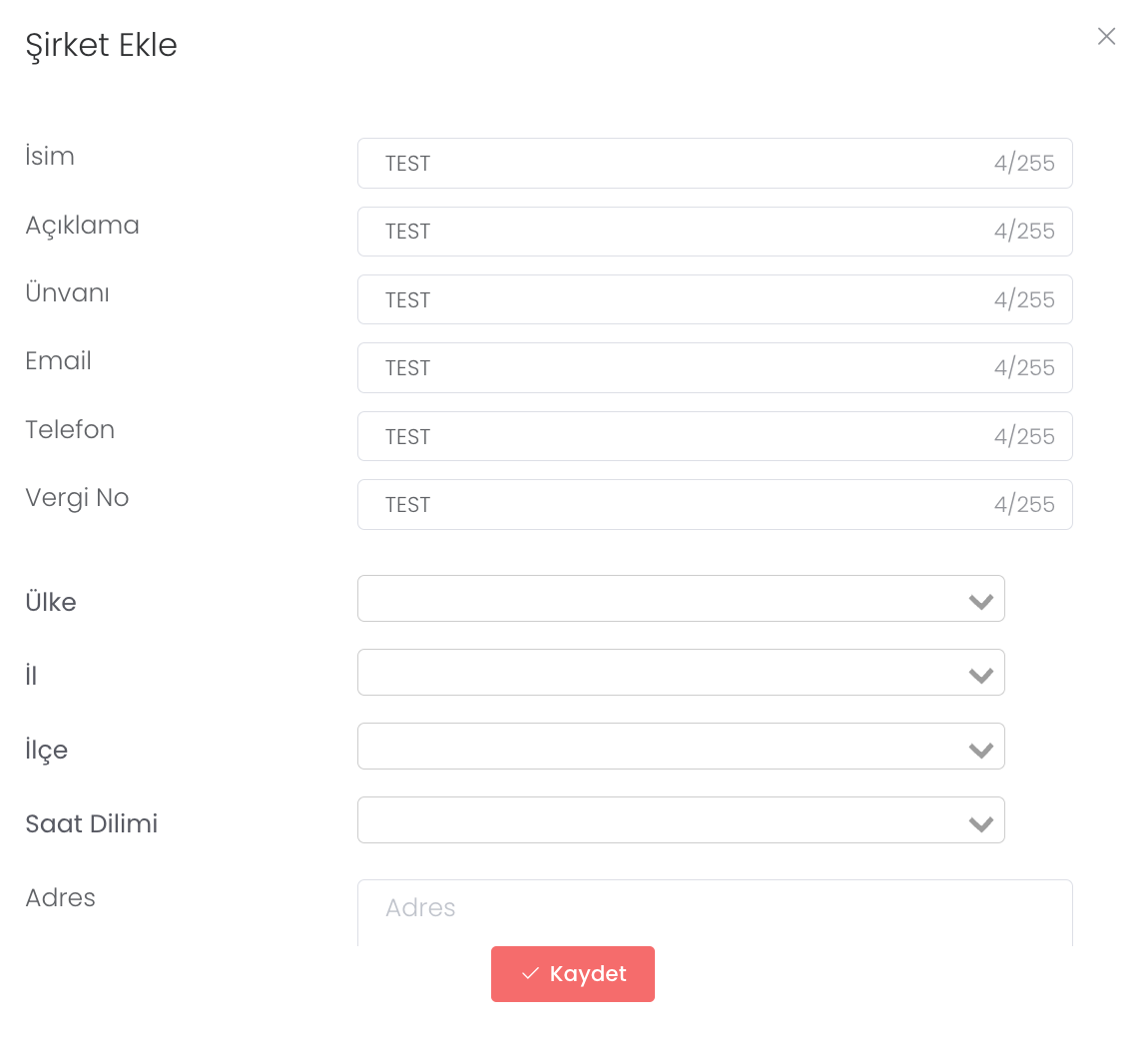Viewport: 1148px width, 1038px height.
Task: Expand the Saat Dilimi dropdown
Action: click(x=659, y=820)
